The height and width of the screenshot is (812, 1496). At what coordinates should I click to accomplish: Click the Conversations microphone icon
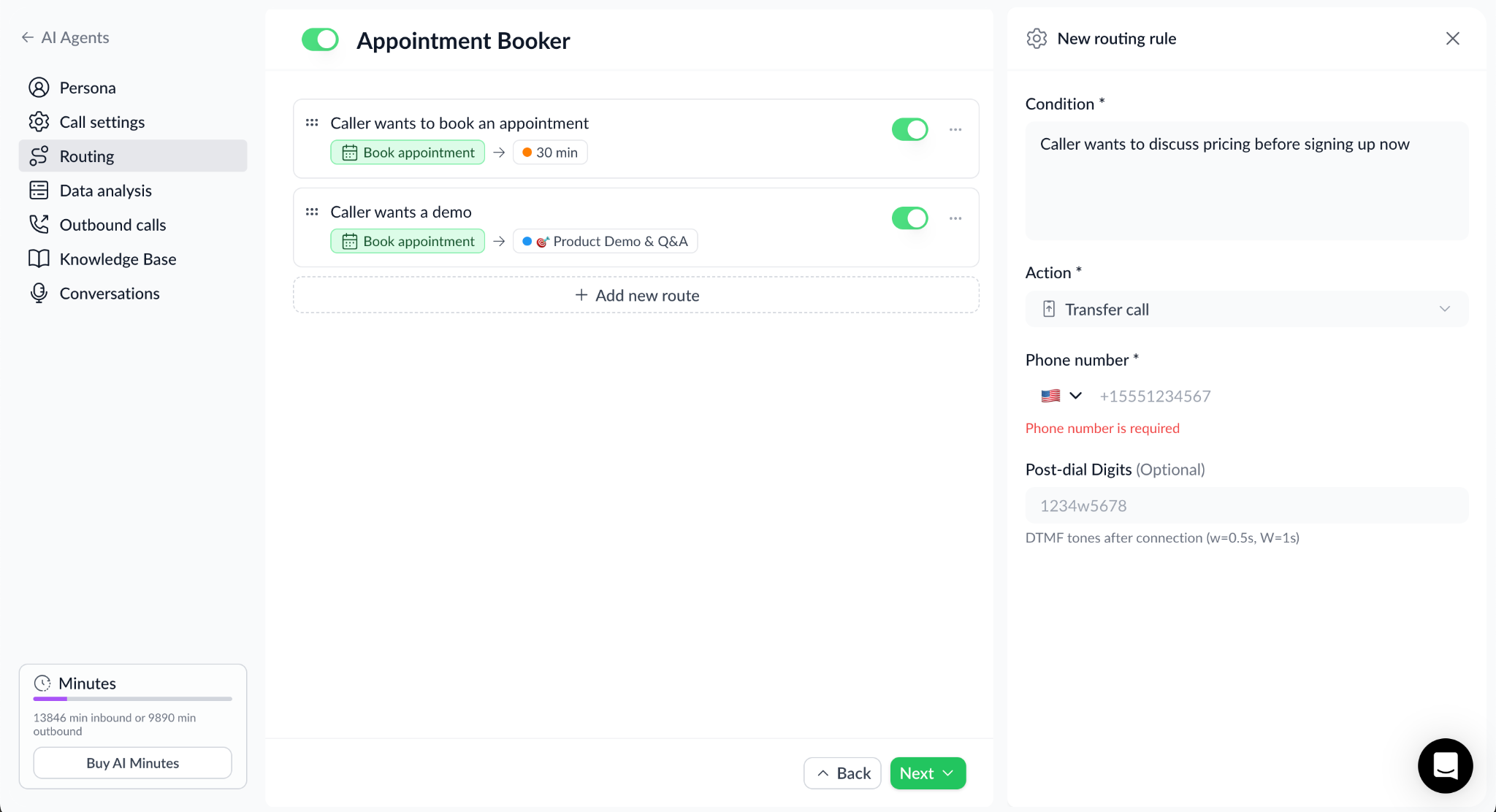[39, 293]
